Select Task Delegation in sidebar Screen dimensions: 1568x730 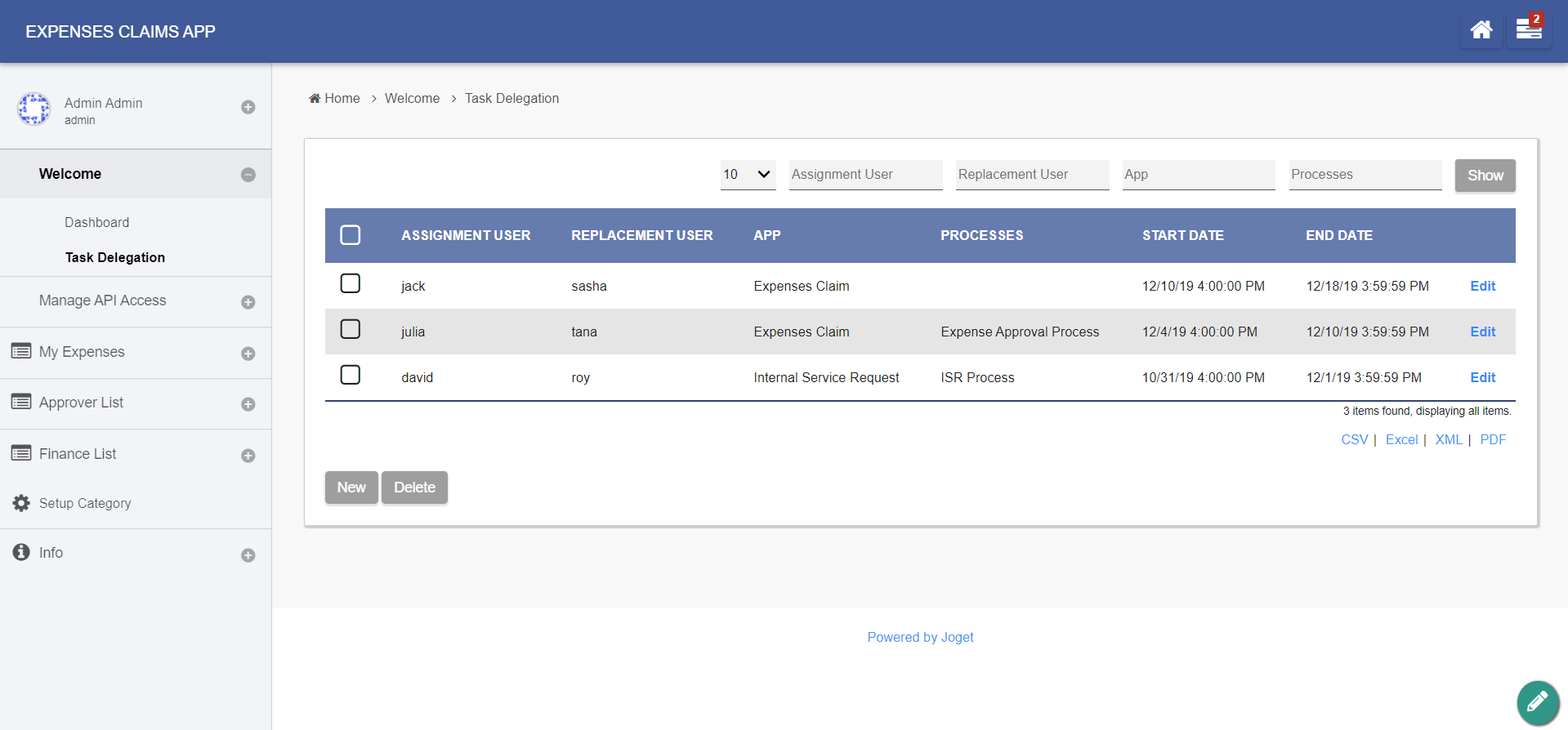tap(114, 257)
